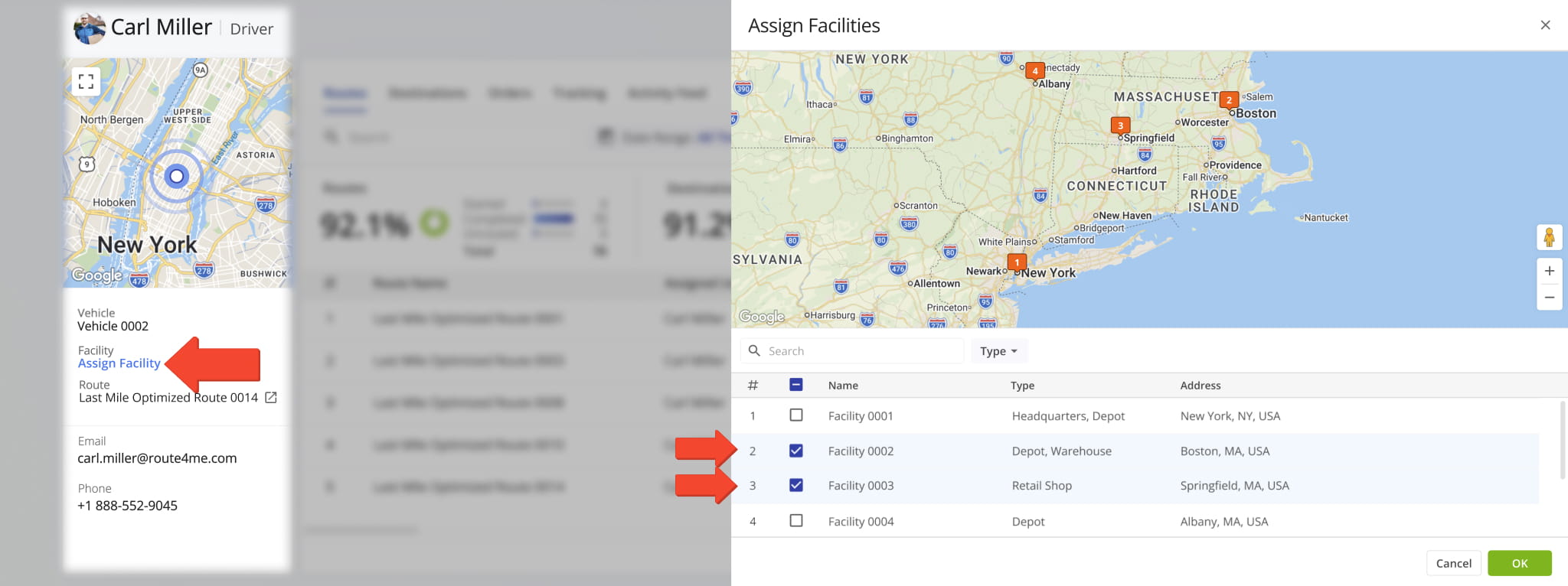Check the Facility 0001 checkbox
The width and height of the screenshot is (1568, 586).
pos(796,415)
